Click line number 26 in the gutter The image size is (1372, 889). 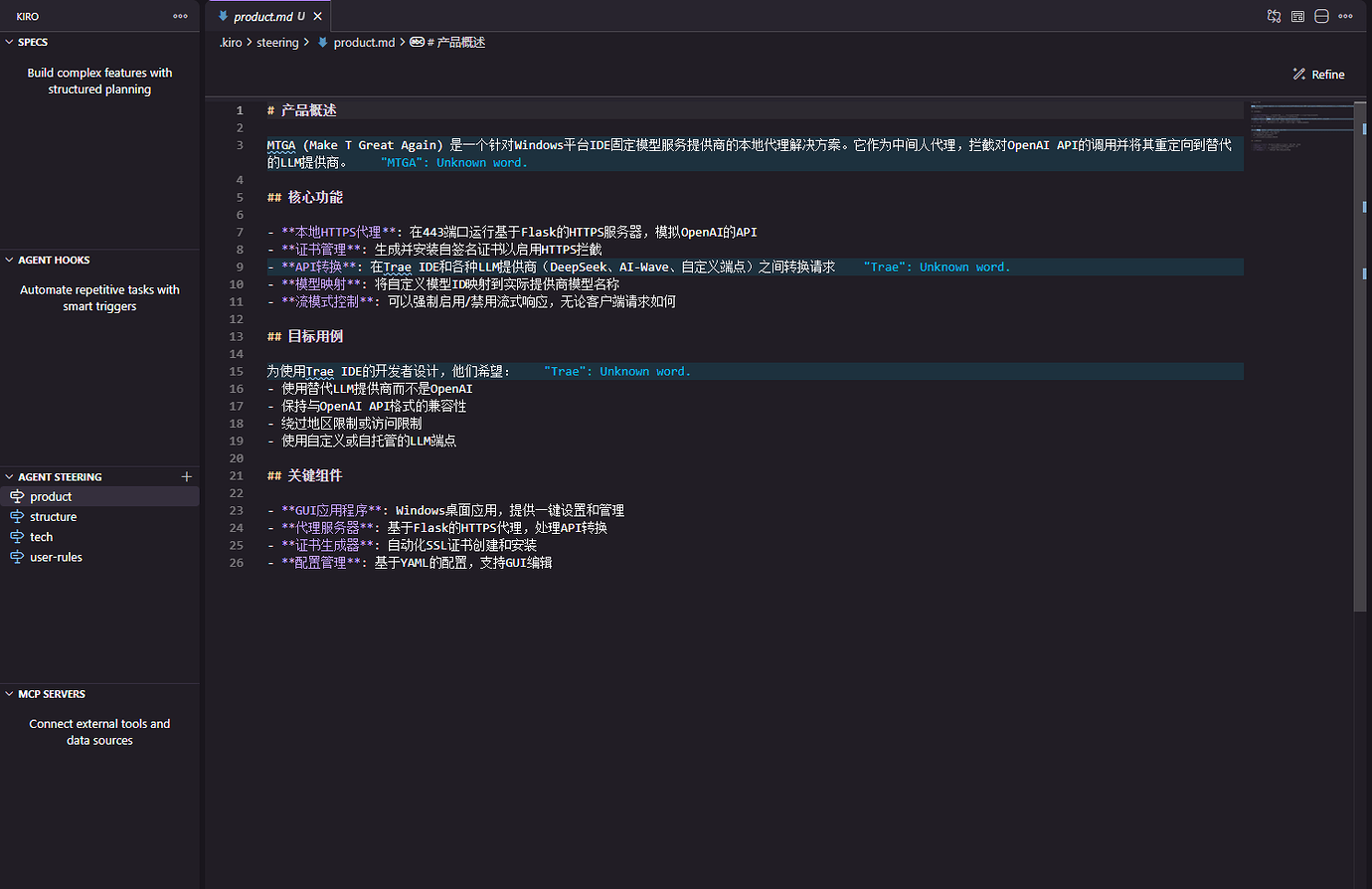pos(237,563)
